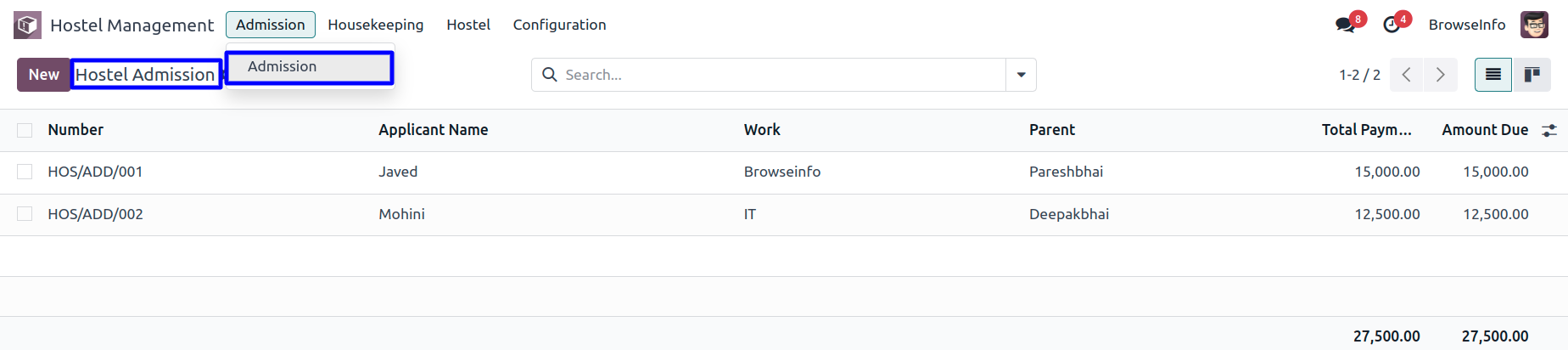Viewport: 1568px width, 350px height.
Task: Check the HOS/ADD/001 row checkbox
Action: [x=25, y=172]
